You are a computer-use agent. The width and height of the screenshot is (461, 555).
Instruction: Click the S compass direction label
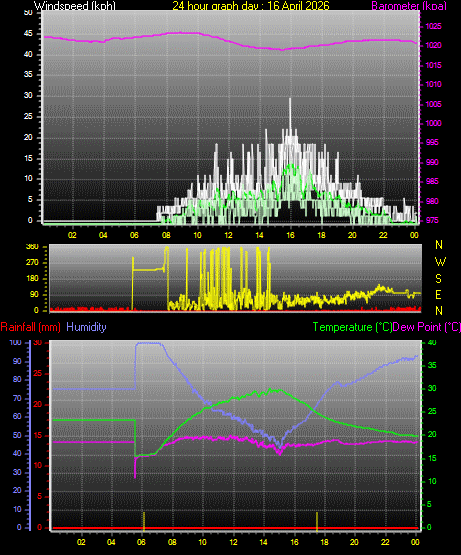coord(439,279)
